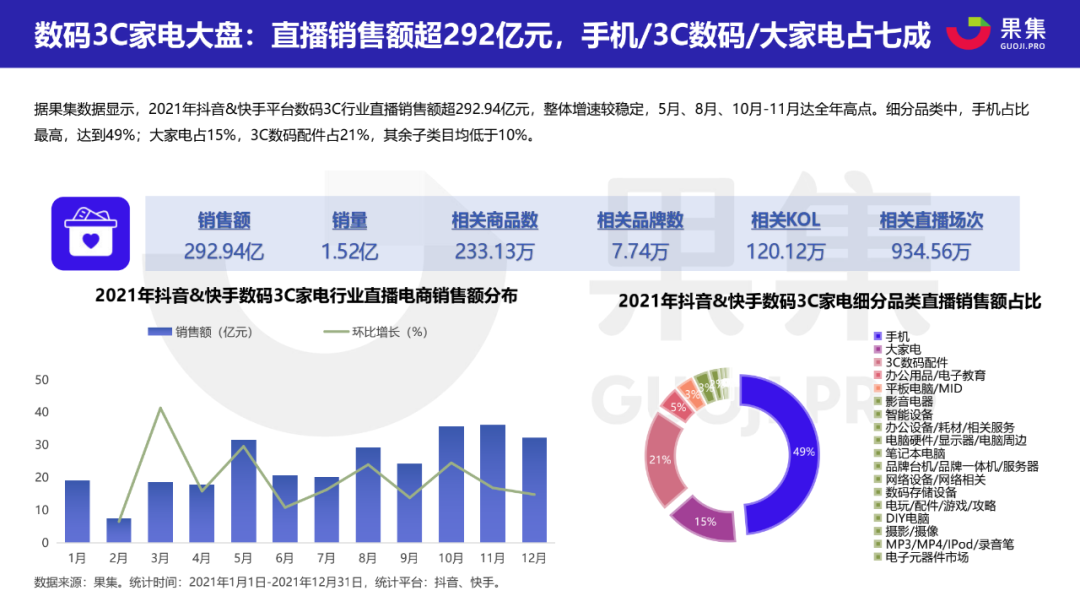This screenshot has width=1080, height=607.
Task: Click the 办公用品/电子教育 legend swatch
Action: (x=878, y=375)
